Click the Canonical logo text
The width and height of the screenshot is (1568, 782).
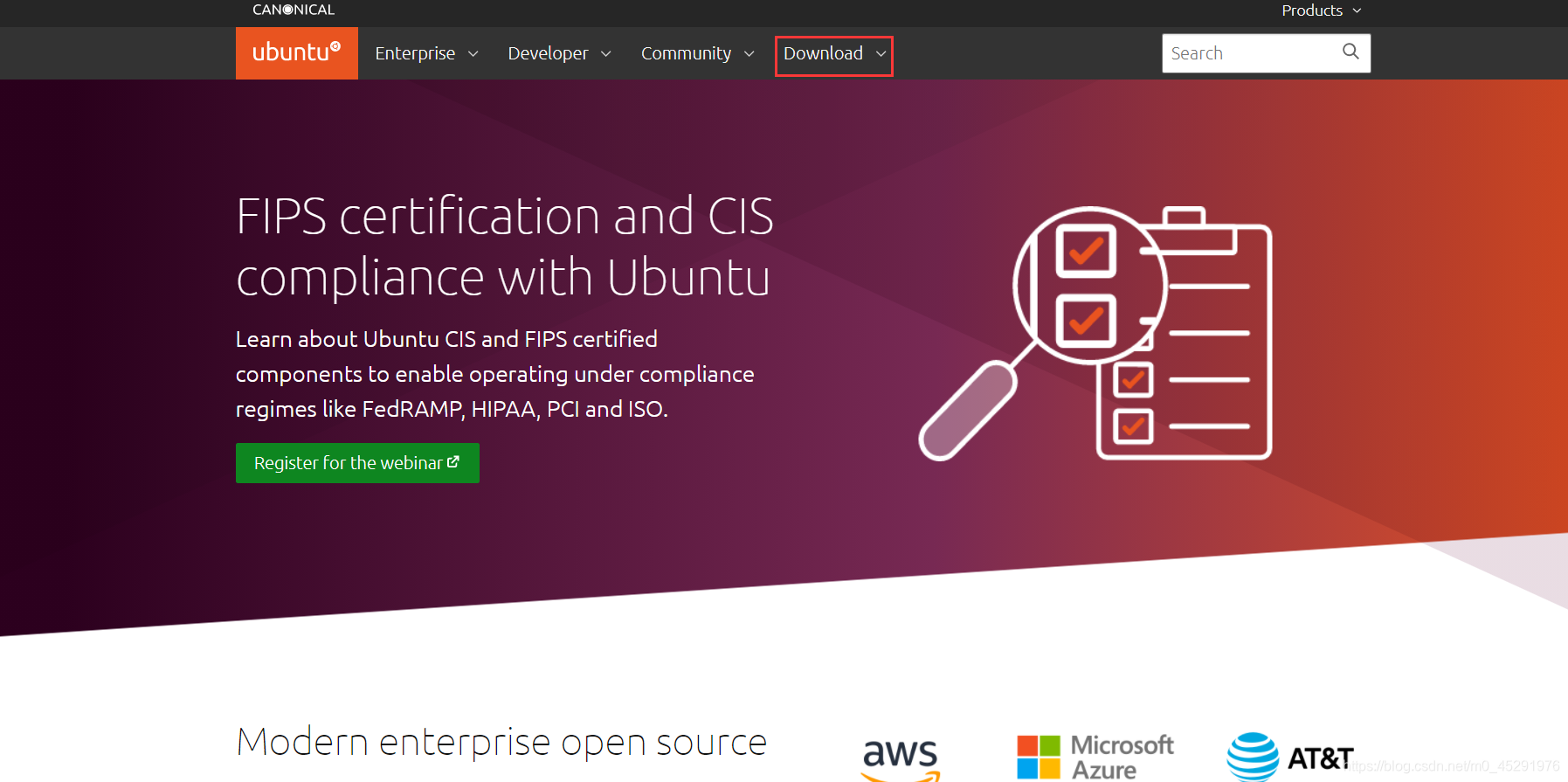click(x=294, y=10)
